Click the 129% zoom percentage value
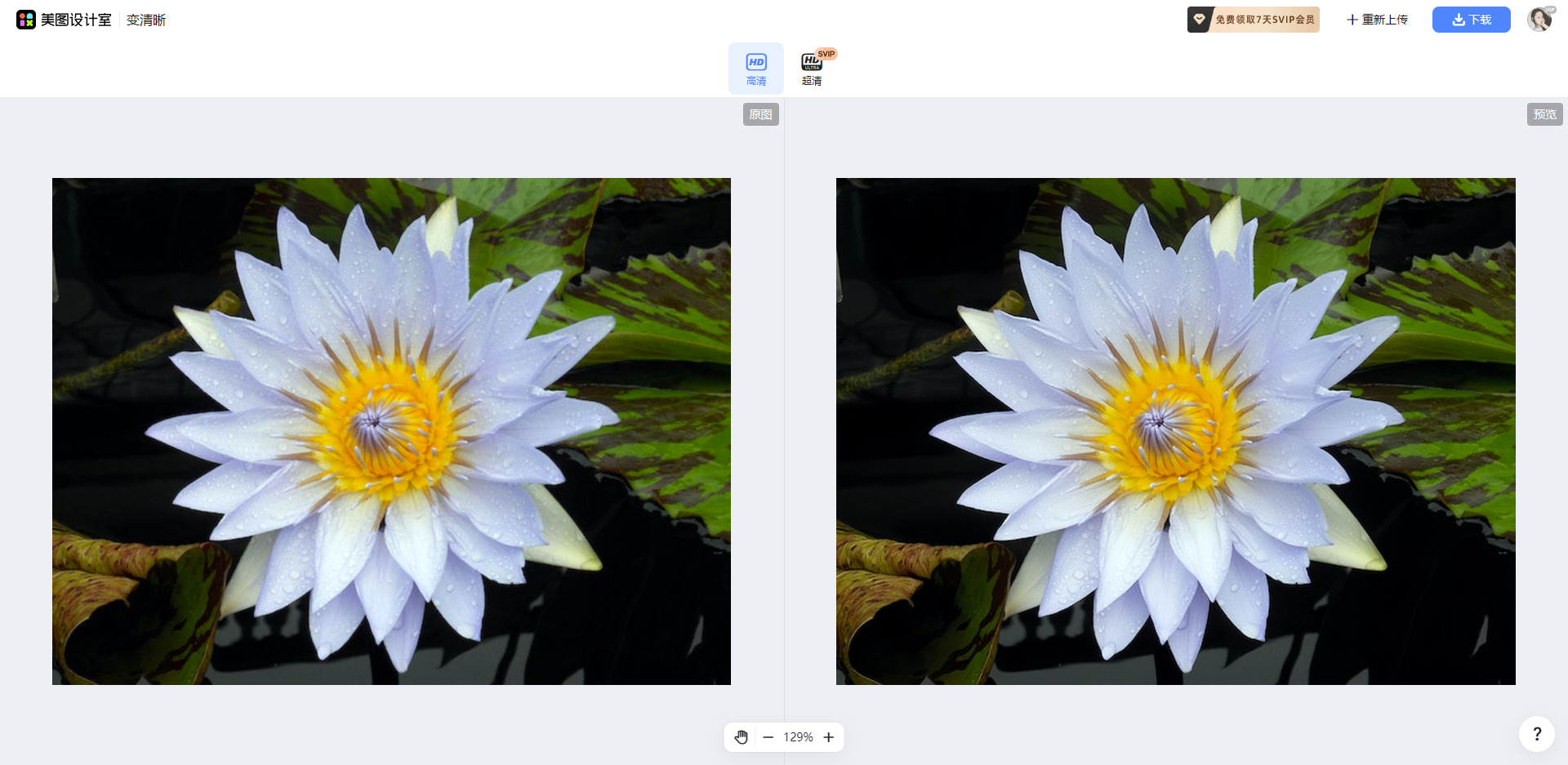 coord(798,737)
